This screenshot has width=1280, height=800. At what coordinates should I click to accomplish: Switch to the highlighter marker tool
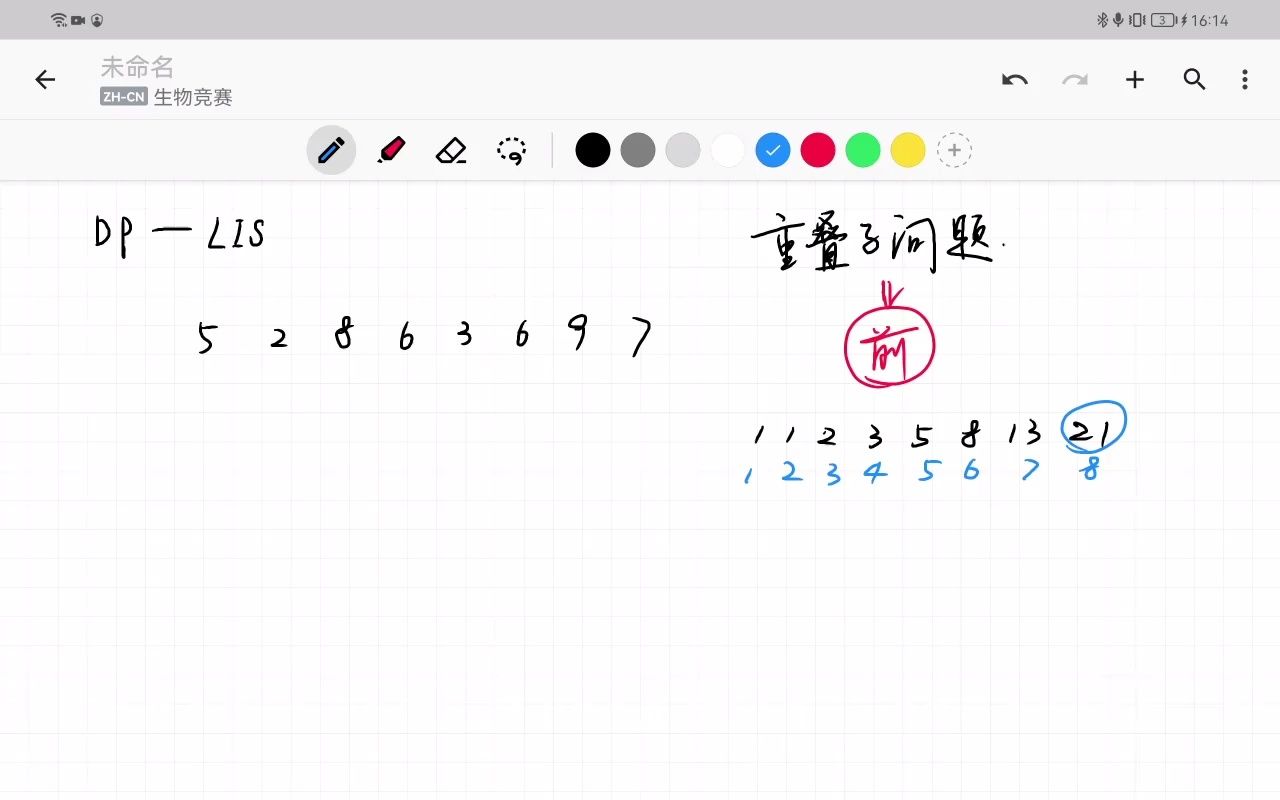[391, 149]
